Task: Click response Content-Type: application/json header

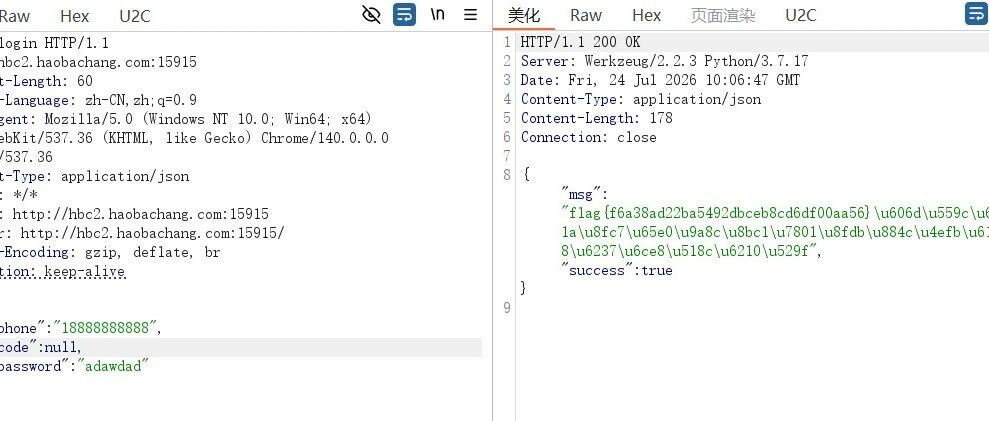Action: 641,99
